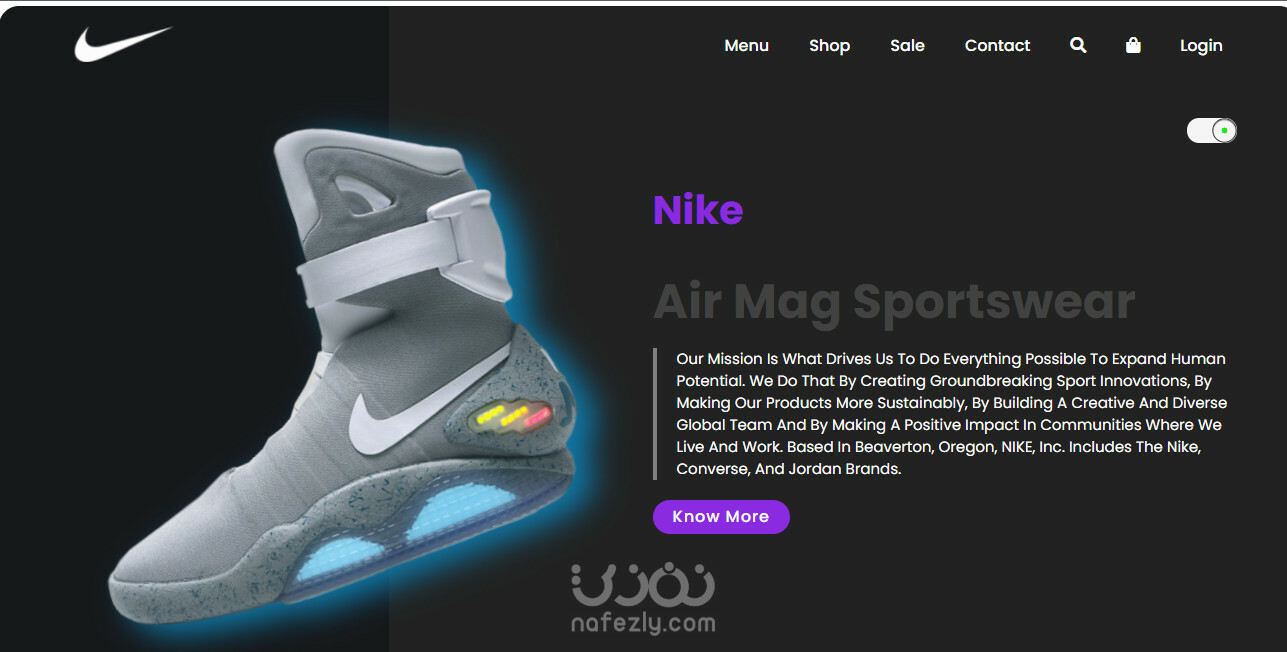Select the Sale navigation link
The width and height of the screenshot is (1287, 652).
[907, 46]
